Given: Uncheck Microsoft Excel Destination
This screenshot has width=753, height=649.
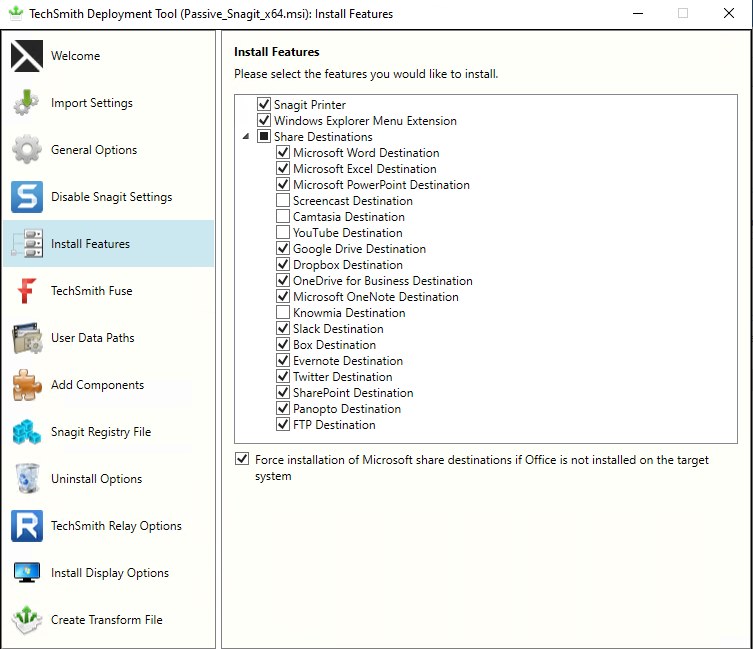Looking at the screenshot, I should click(x=283, y=168).
